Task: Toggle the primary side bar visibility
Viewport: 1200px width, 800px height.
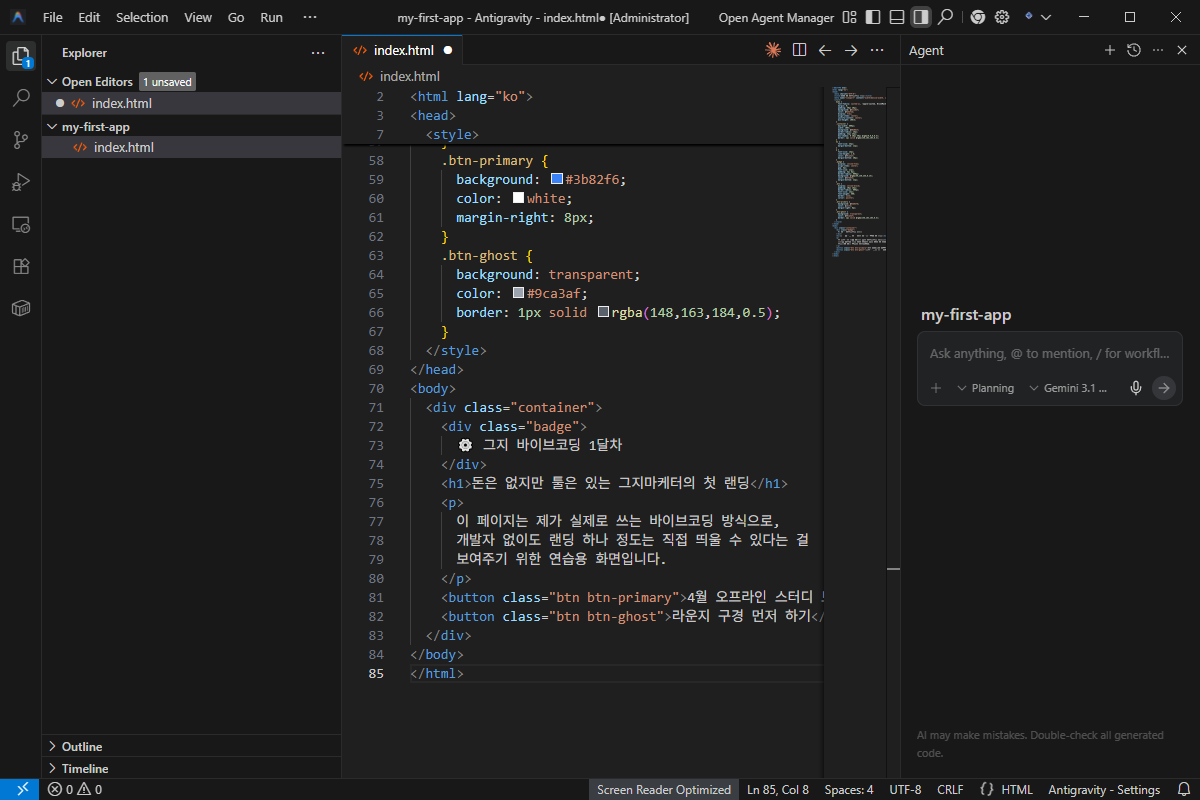Action: 873,17
